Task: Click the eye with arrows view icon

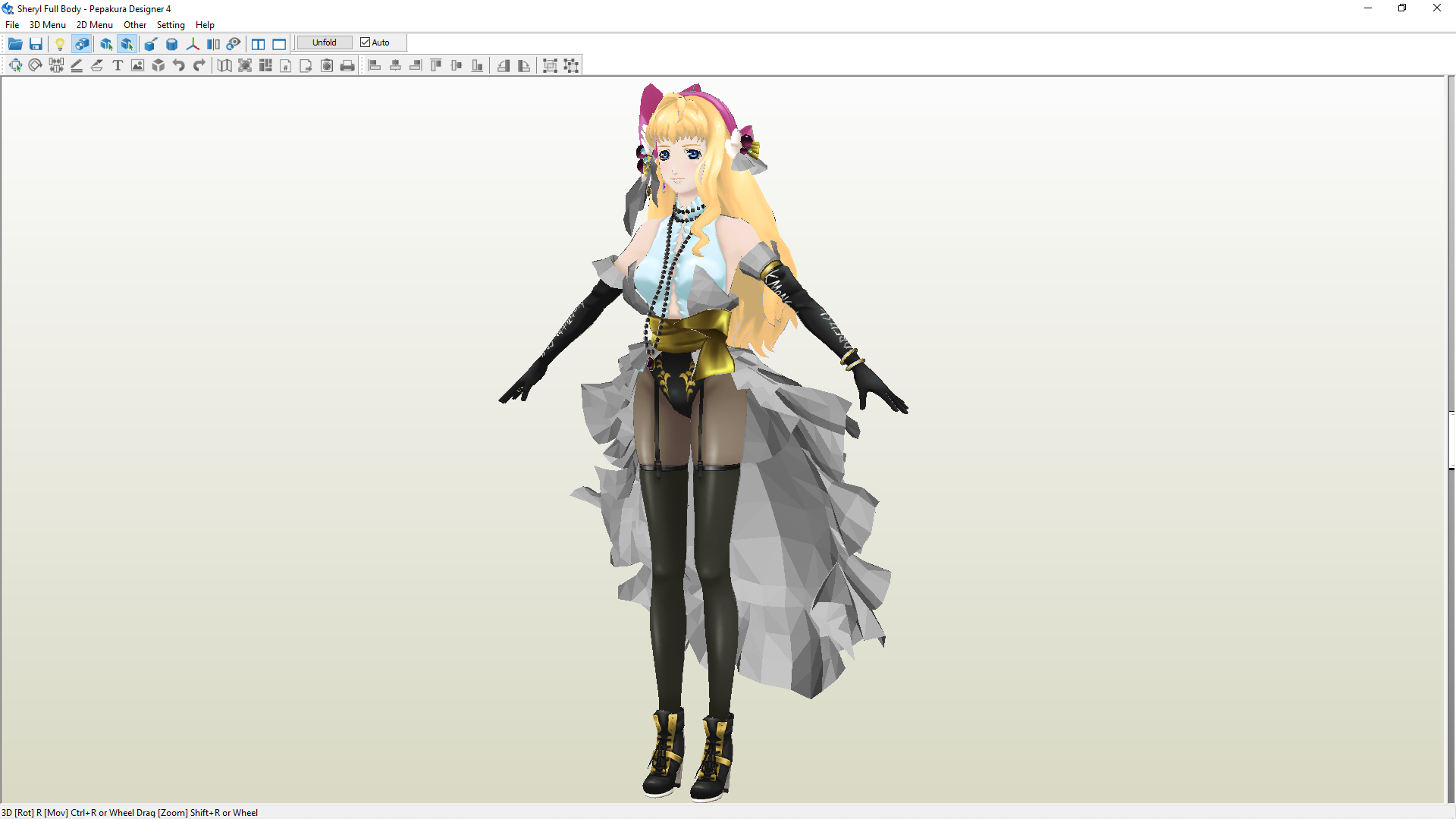Action: point(234,43)
